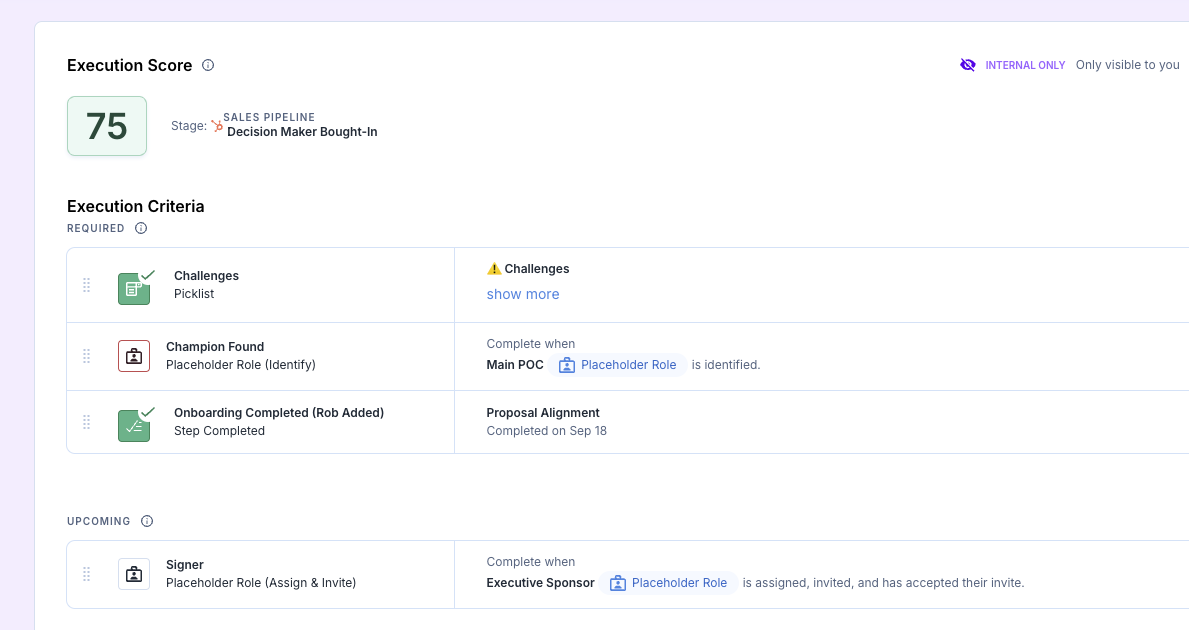Select the Signer criterion title
The width and height of the screenshot is (1189, 630).
coord(185,565)
